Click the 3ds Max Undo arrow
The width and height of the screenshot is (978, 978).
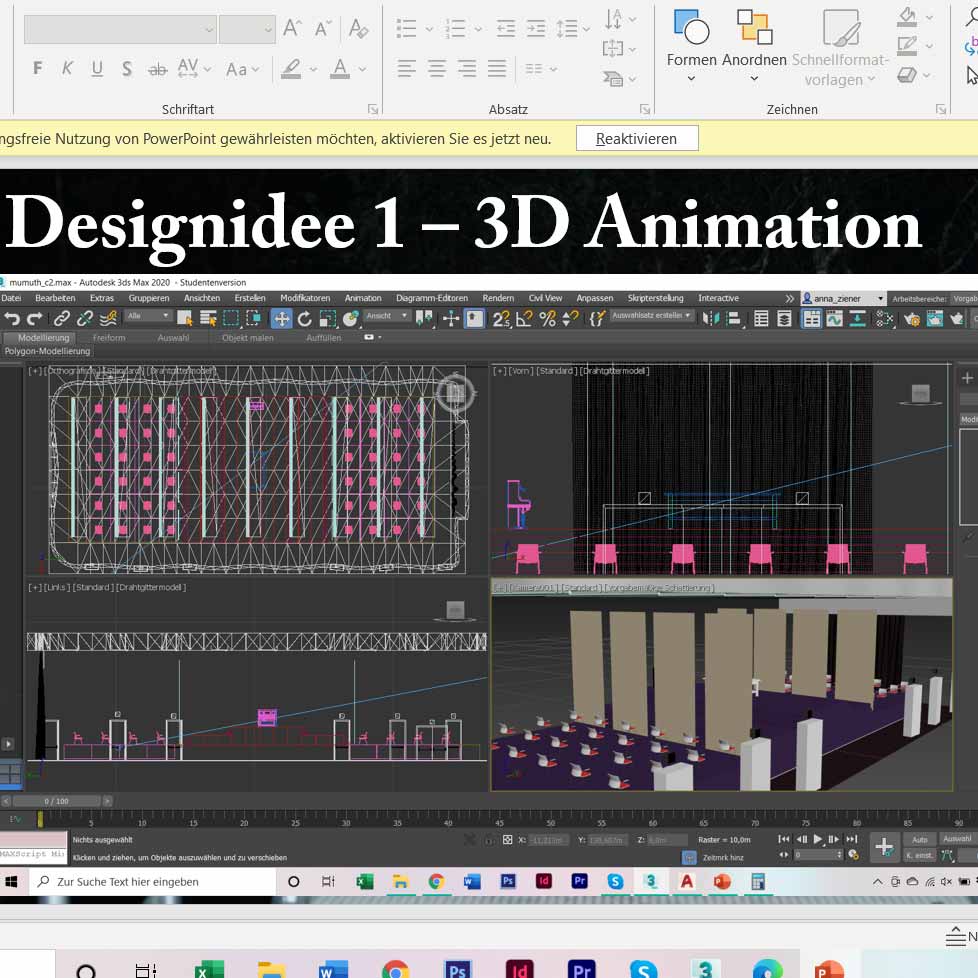pyautogui.click(x=12, y=319)
